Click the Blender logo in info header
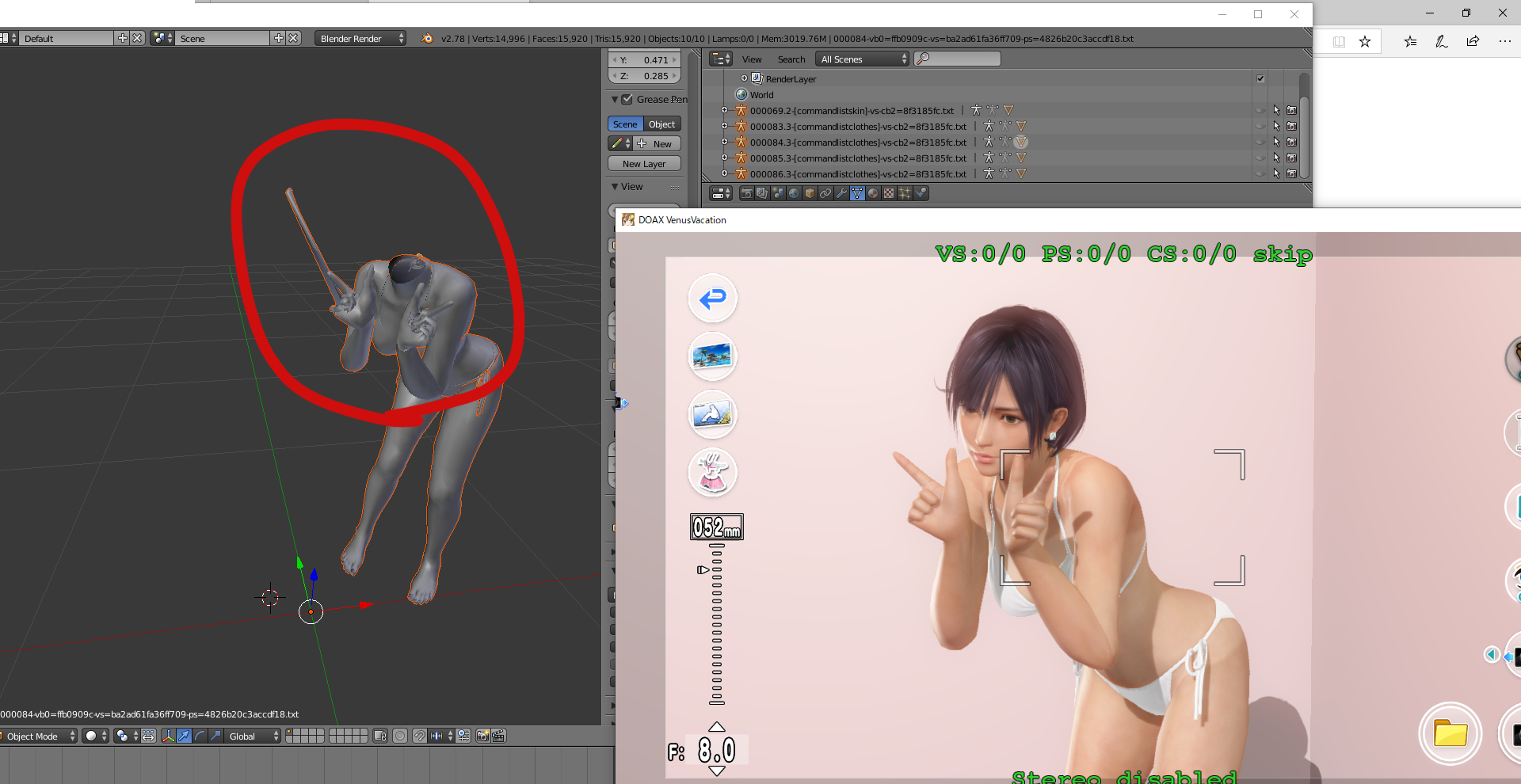The image size is (1521, 784). 427,38
